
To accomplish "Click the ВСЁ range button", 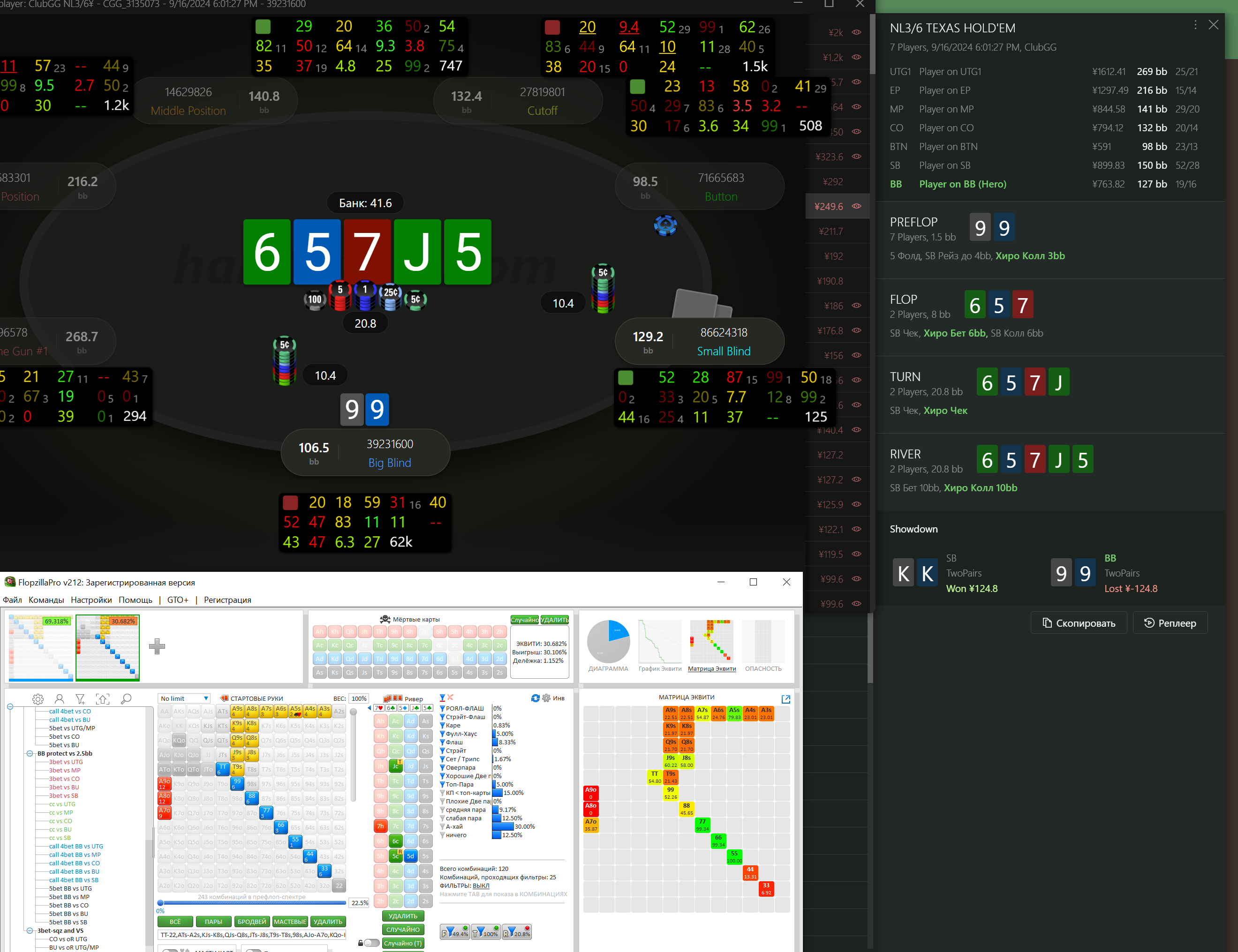I will [175, 922].
